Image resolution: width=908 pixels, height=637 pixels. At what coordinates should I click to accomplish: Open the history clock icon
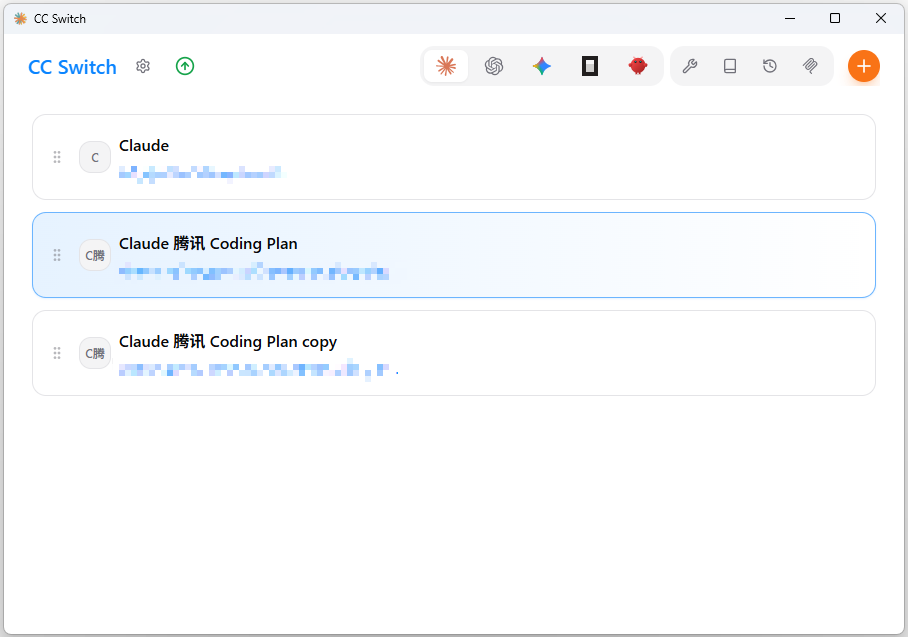click(770, 66)
